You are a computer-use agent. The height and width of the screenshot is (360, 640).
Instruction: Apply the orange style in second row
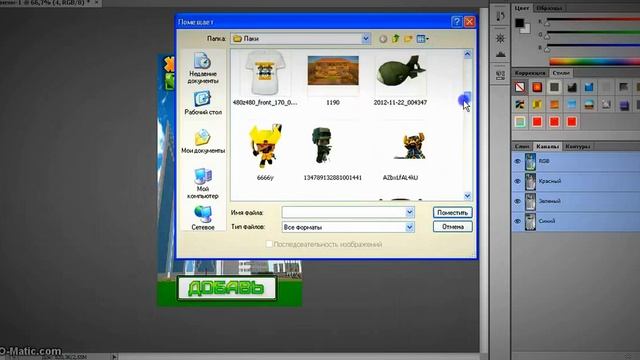coord(554,104)
